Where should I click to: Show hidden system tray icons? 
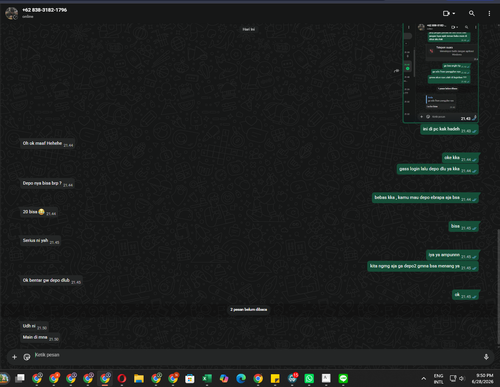423,378
